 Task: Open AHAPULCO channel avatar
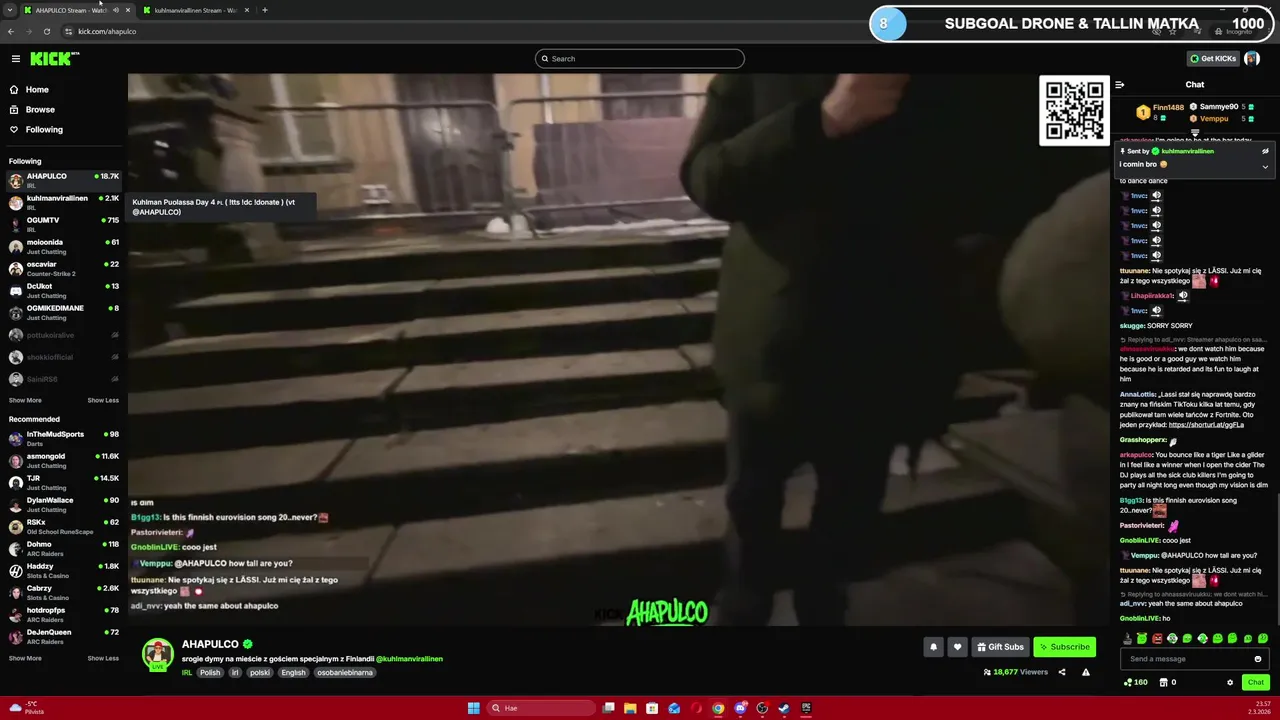pyautogui.click(x=157, y=654)
